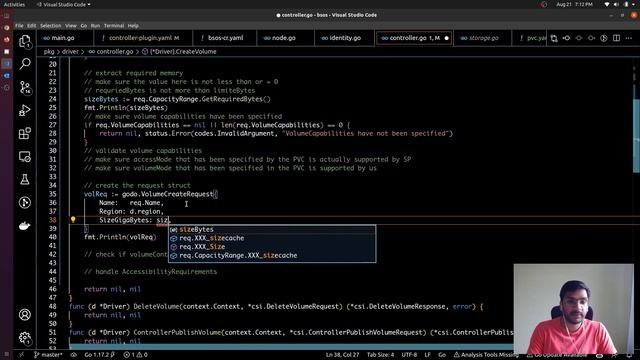Open the Testing flask view
Screen dimensions: 640x360
[25, 179]
